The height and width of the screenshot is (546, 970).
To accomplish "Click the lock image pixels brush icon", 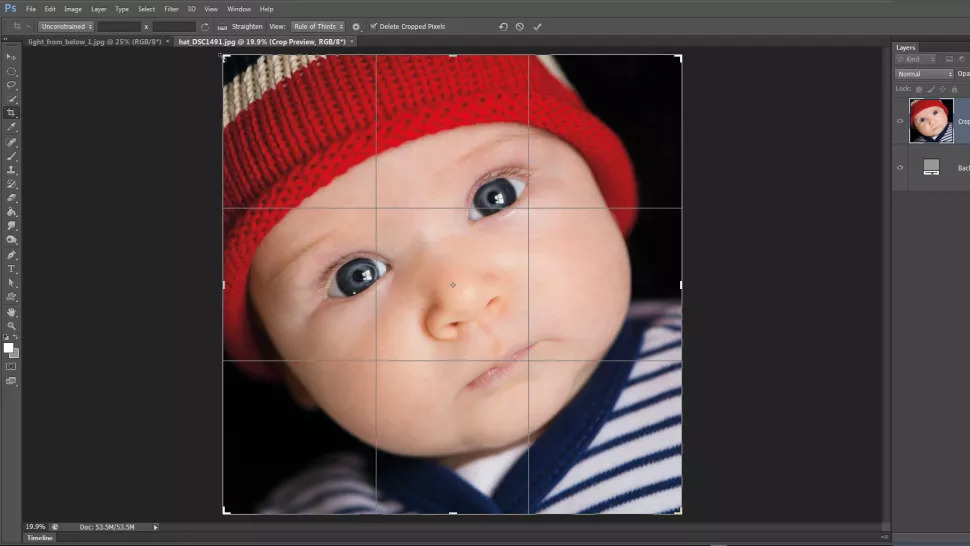I will [x=930, y=89].
